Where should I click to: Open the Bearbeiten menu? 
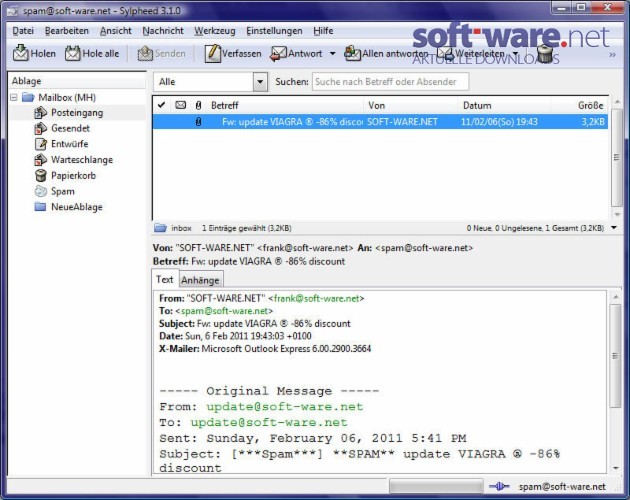[x=67, y=31]
